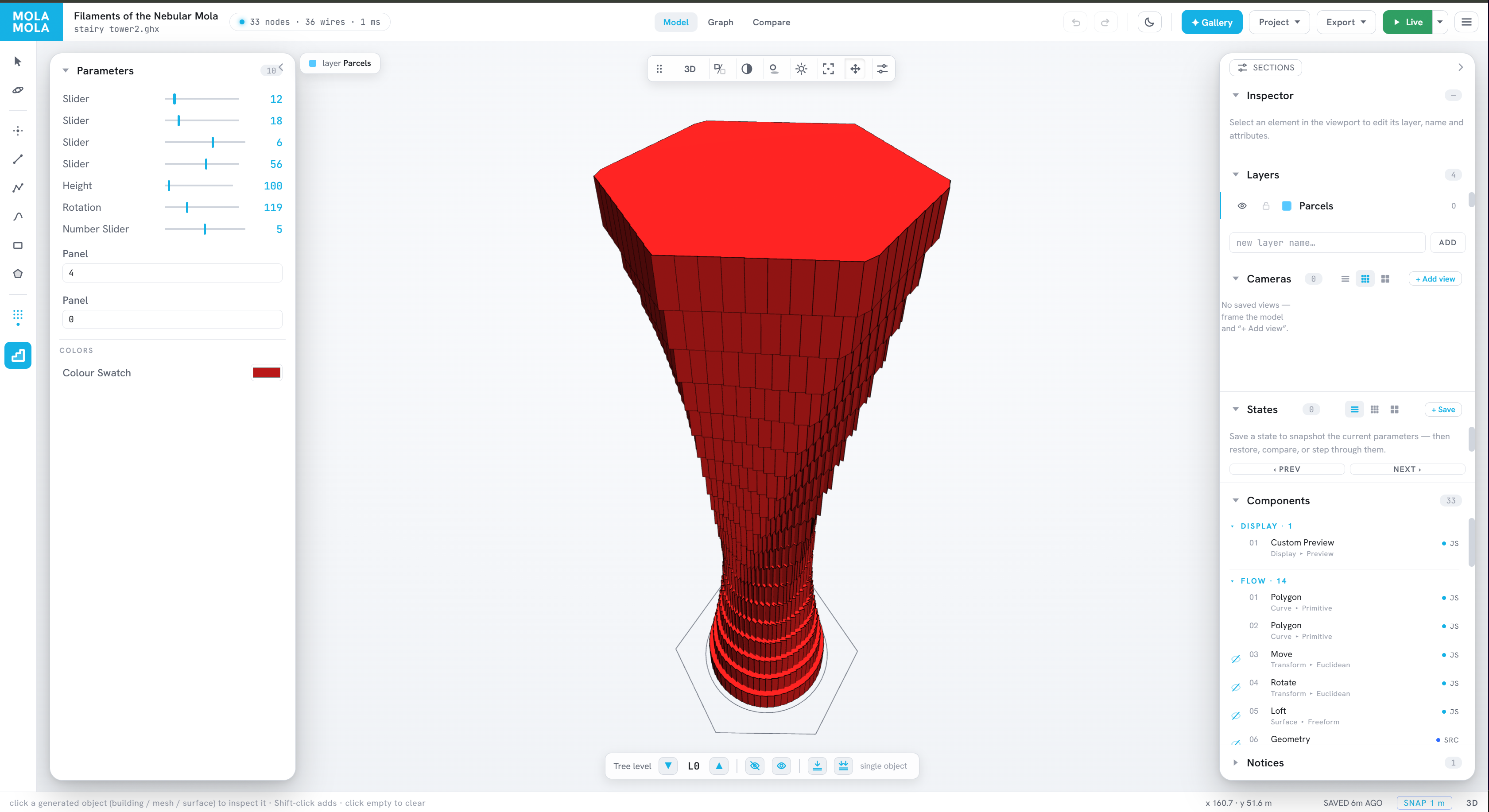Click the pan move arrows icon
This screenshot has height=812, width=1489.
(856, 69)
